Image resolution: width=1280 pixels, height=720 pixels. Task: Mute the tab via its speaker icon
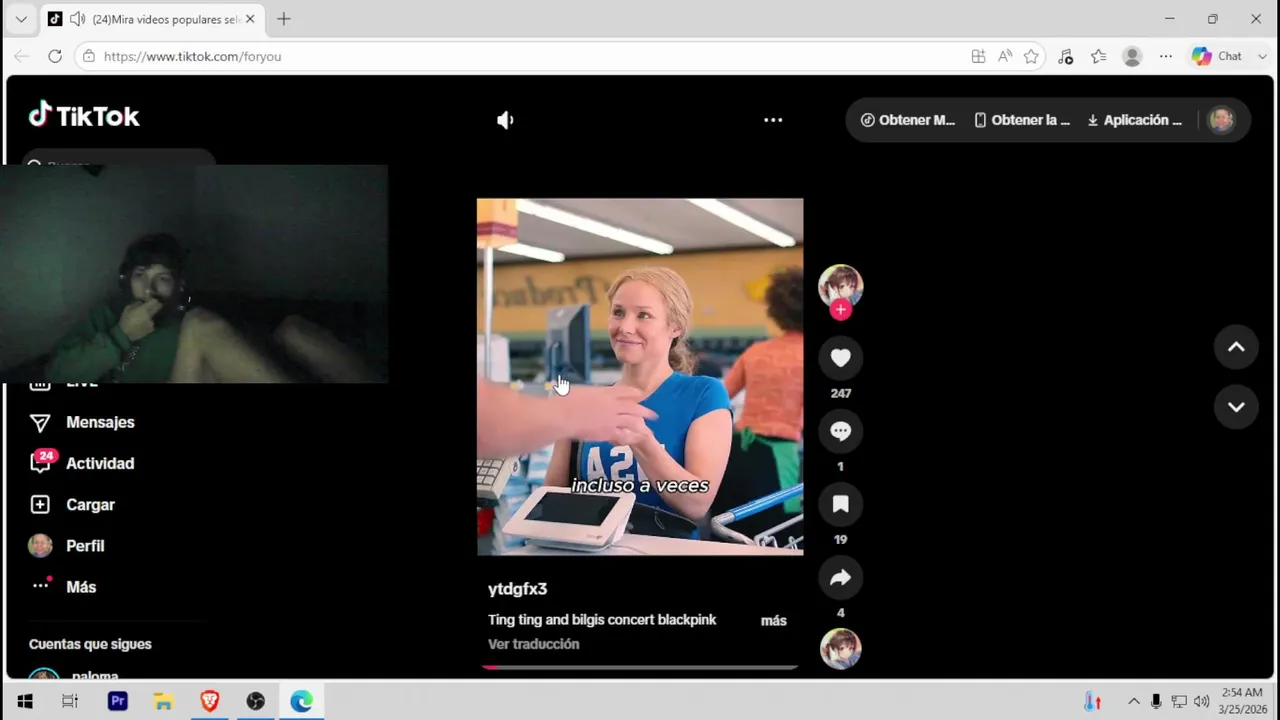(x=77, y=19)
